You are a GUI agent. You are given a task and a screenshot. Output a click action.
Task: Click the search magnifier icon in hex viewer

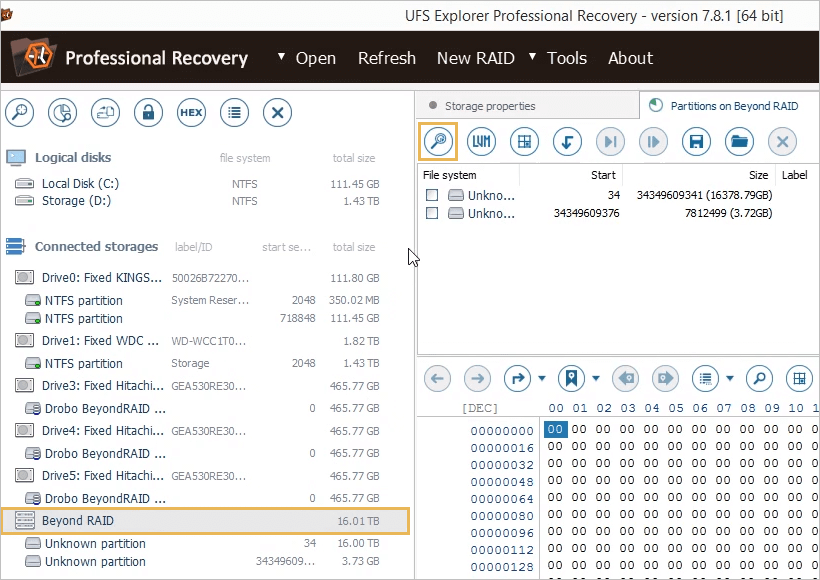tap(759, 378)
